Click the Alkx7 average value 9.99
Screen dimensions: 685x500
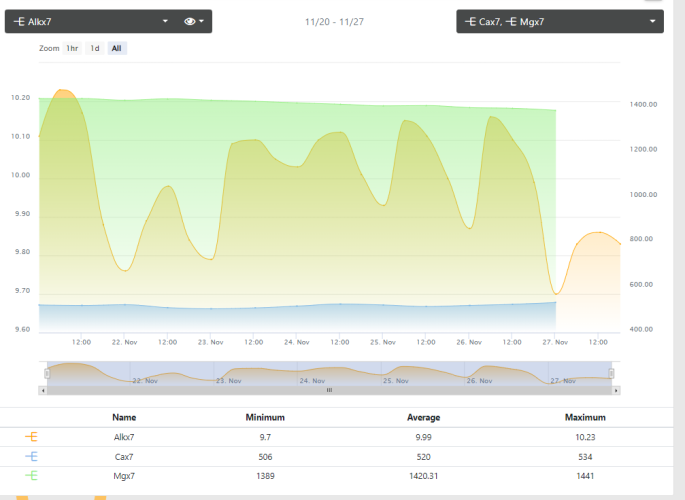tap(424, 437)
